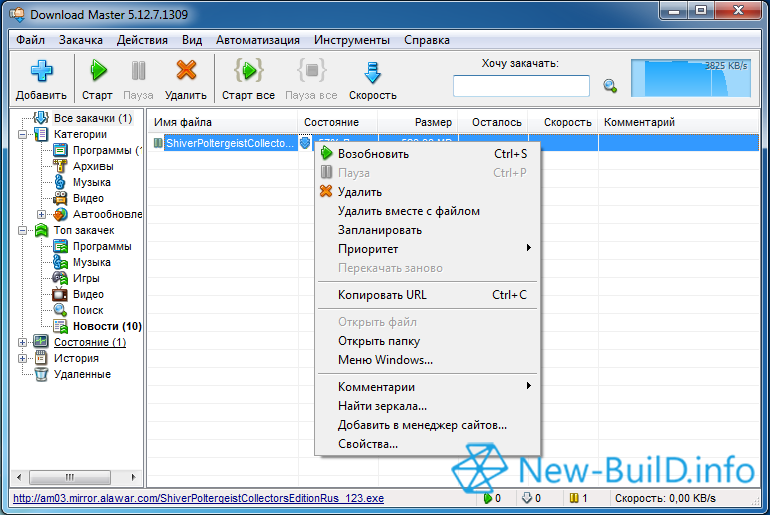Image resolution: width=770 pixels, height=515 pixels.
Task: Sort by the Комментарий column header
Action: pos(679,122)
